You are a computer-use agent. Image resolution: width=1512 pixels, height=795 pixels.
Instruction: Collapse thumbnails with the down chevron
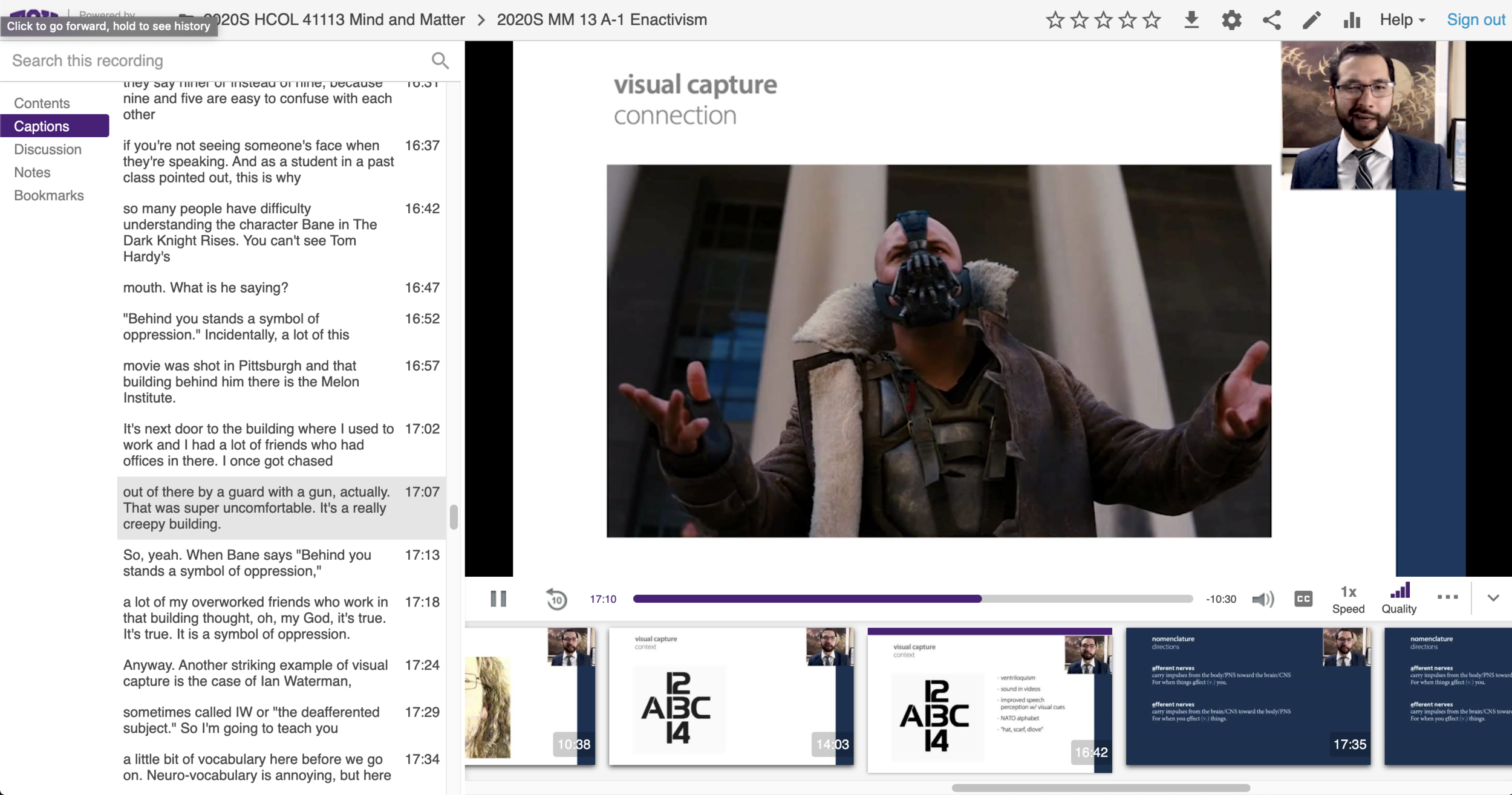1493,598
